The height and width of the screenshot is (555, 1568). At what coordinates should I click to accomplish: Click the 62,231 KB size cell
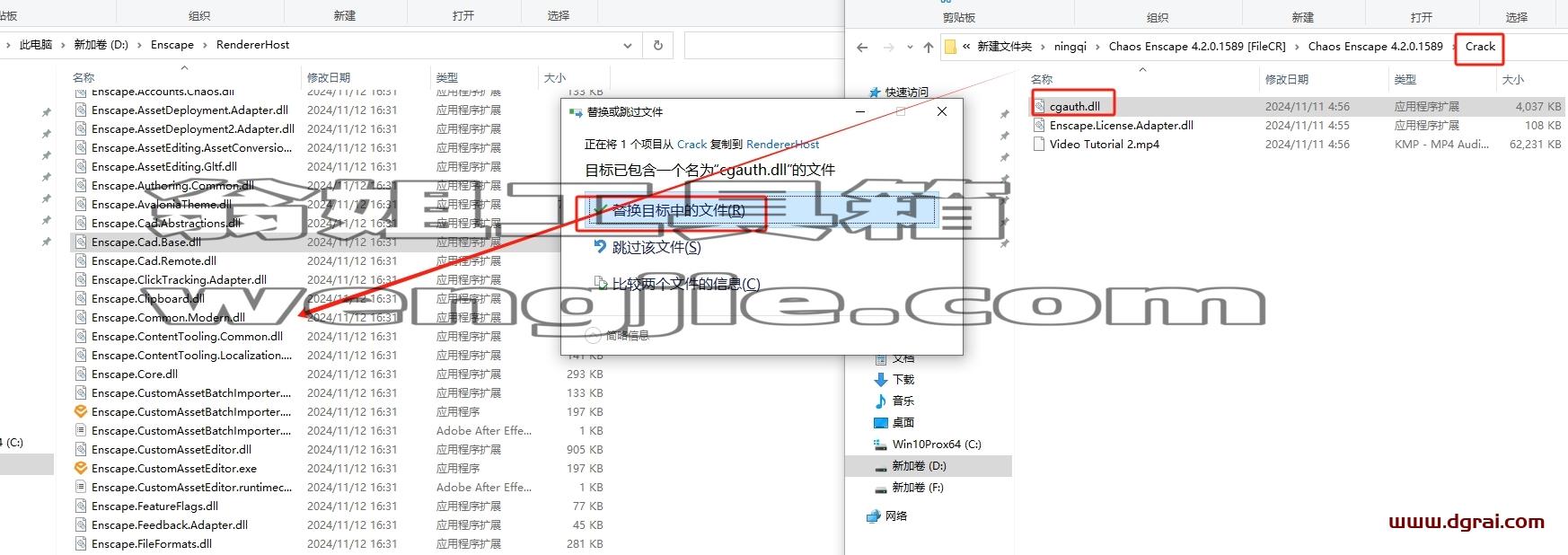[x=1535, y=145]
